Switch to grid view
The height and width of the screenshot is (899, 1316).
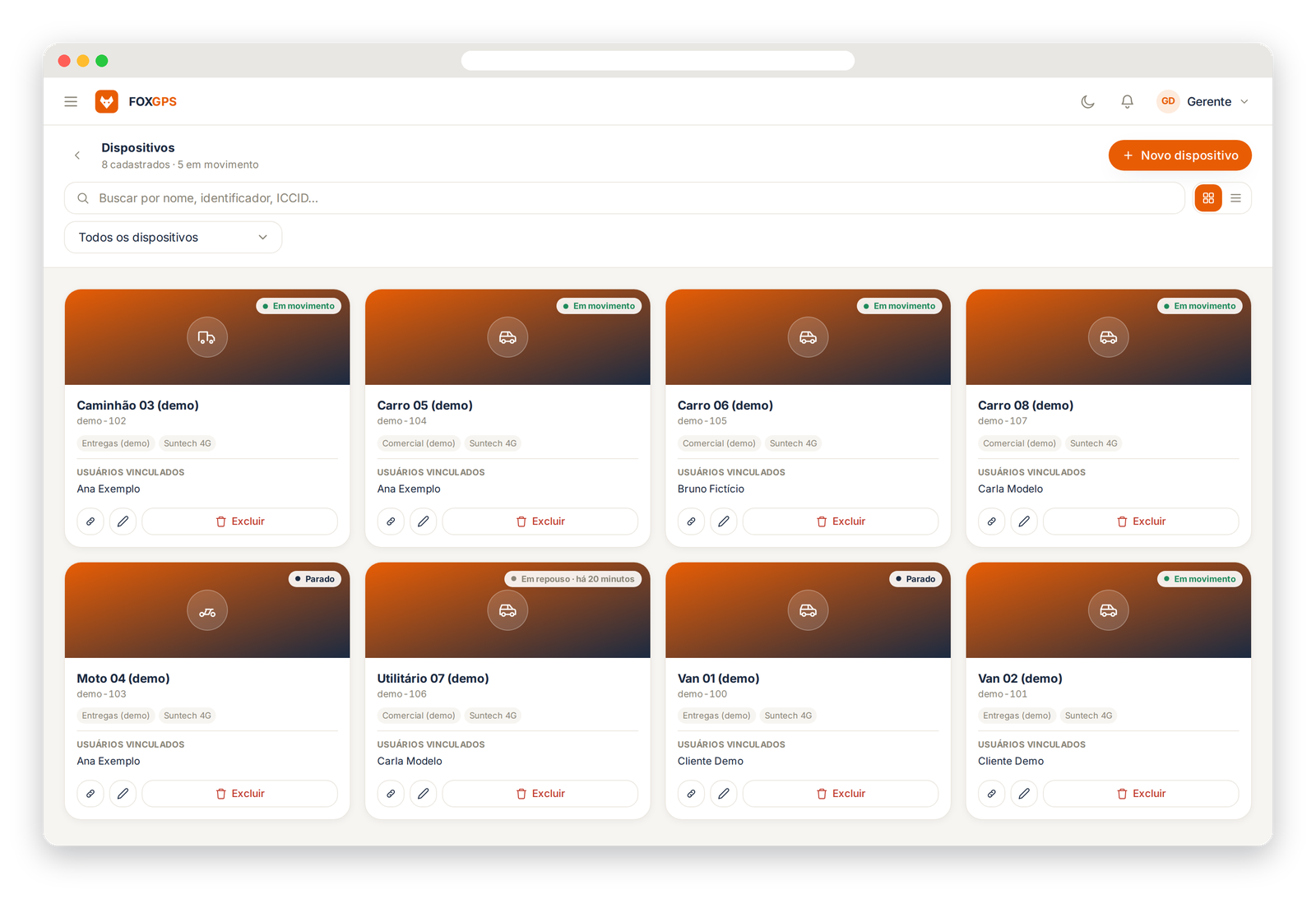click(1207, 198)
